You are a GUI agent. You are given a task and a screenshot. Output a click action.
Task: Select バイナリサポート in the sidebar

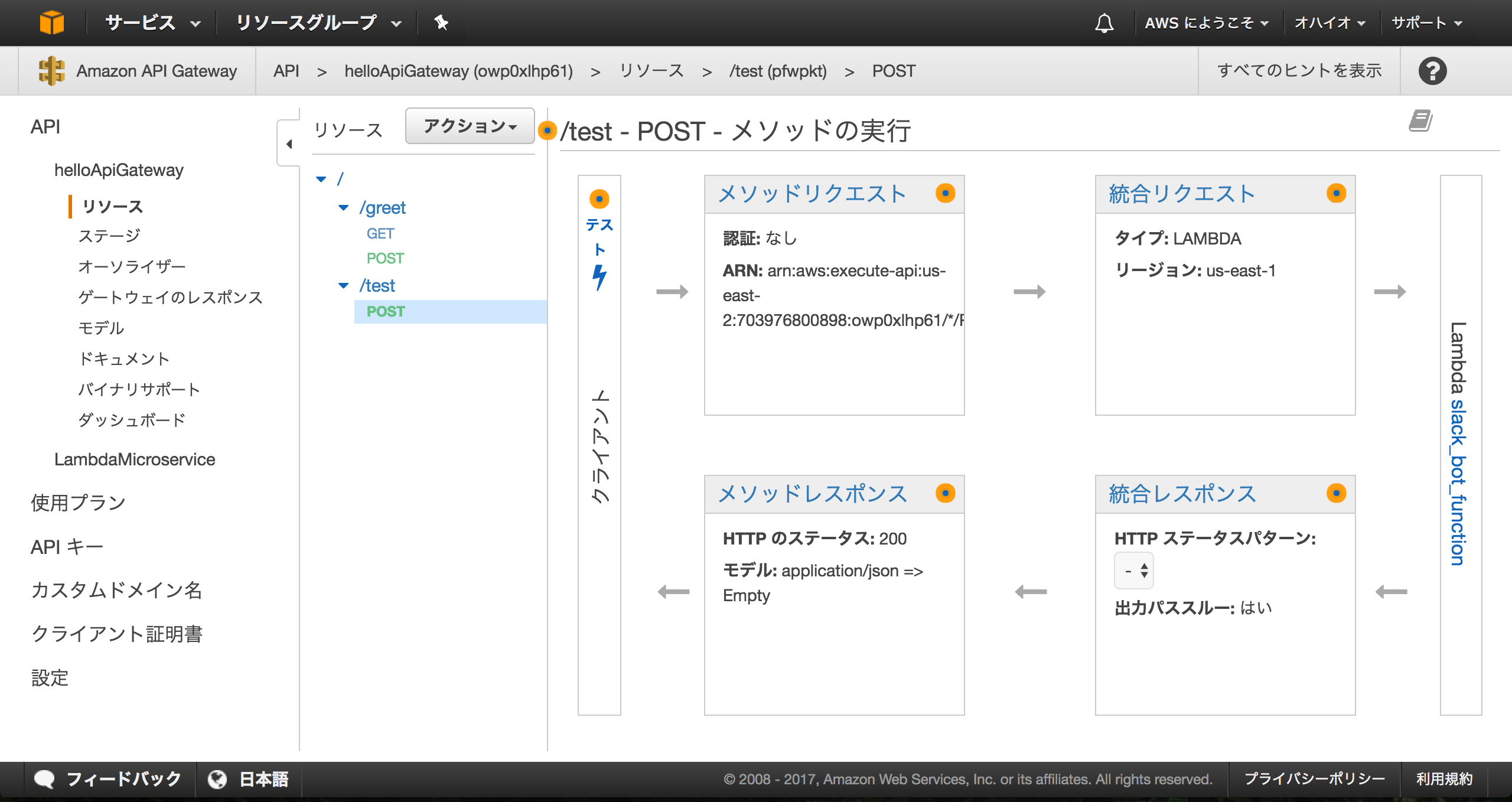pos(139,390)
